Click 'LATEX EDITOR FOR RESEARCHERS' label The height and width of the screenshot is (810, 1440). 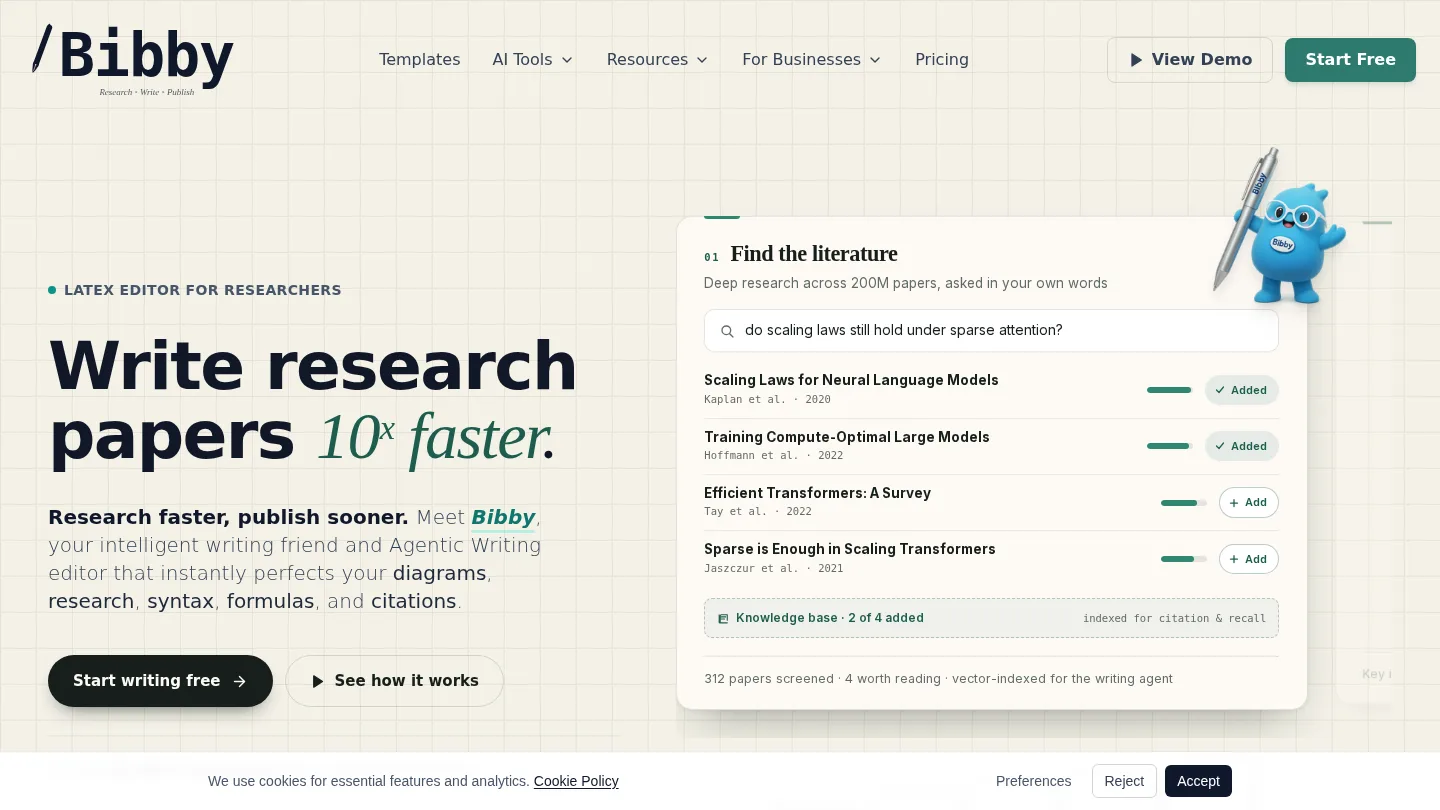click(203, 290)
